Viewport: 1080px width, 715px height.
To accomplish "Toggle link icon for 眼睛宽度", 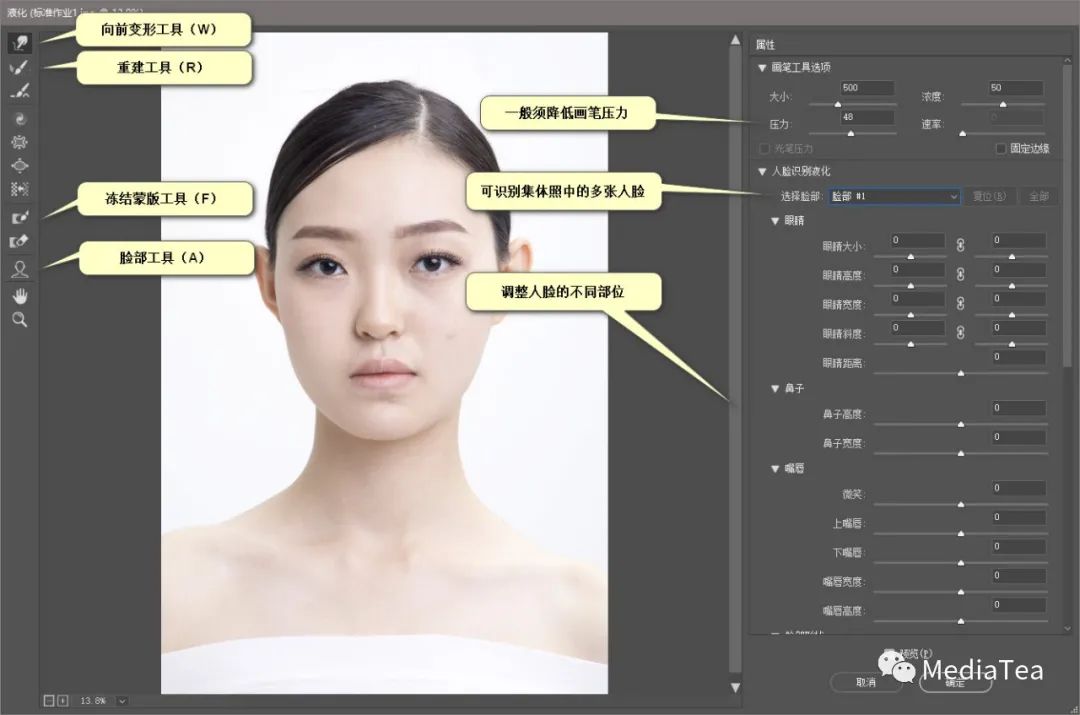I will tap(960, 303).
